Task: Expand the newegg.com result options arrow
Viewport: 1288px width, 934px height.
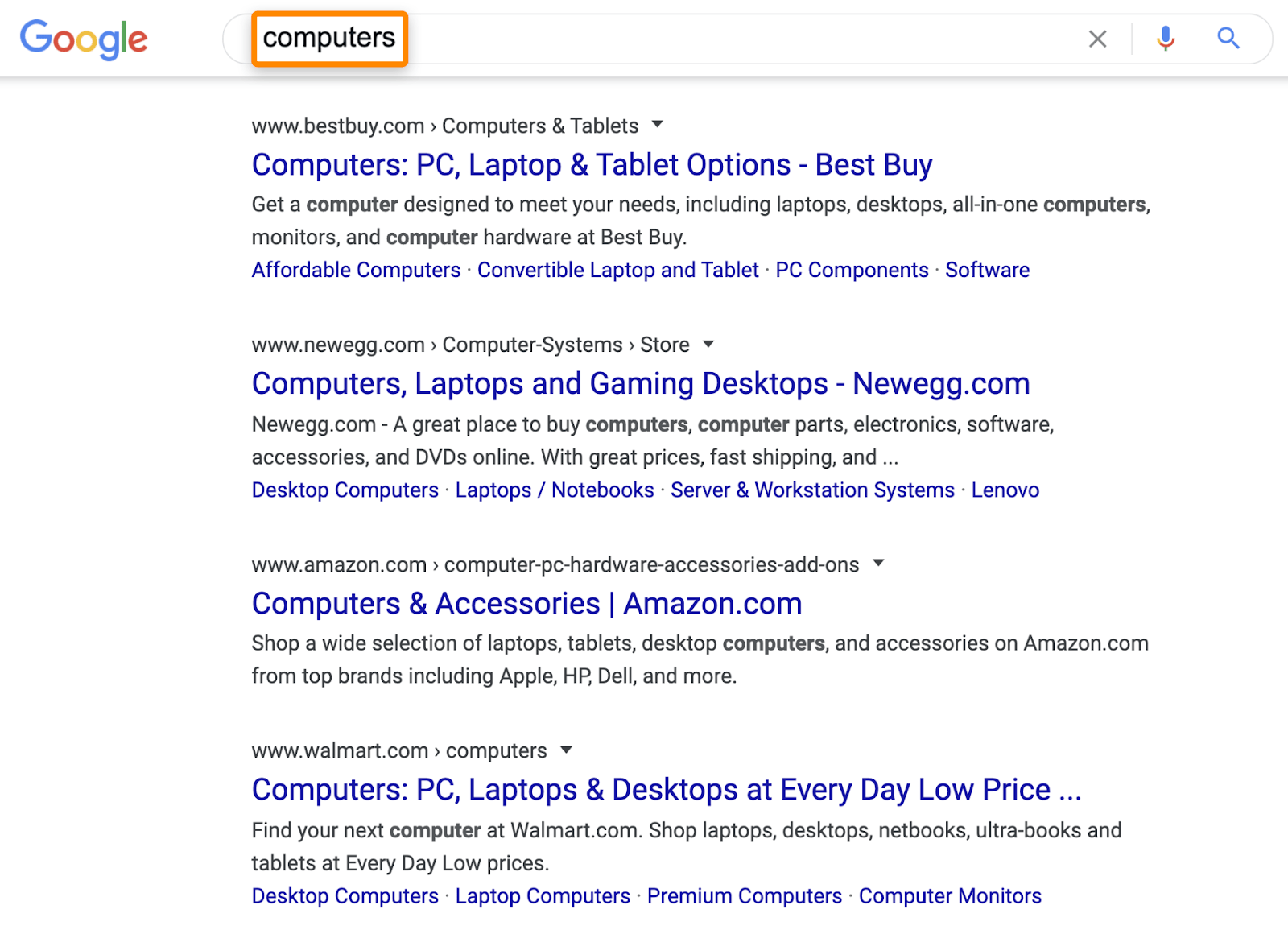Action: [x=708, y=345]
